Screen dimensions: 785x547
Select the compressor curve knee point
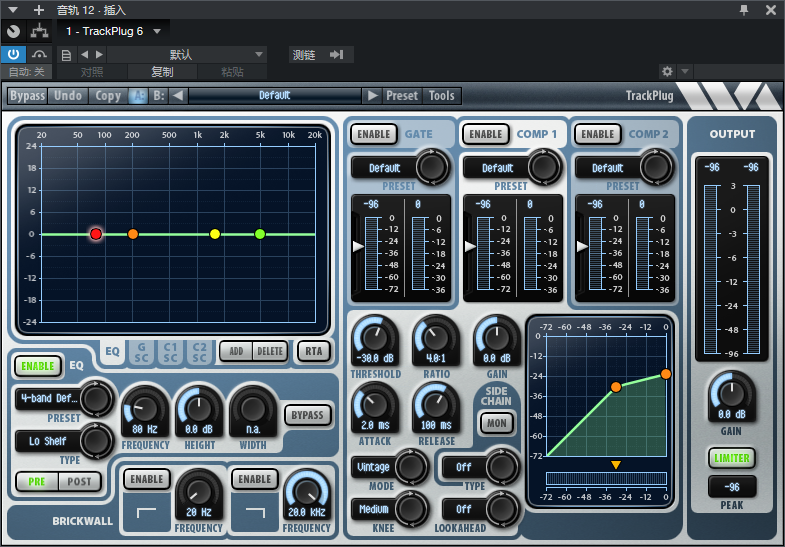(616, 387)
